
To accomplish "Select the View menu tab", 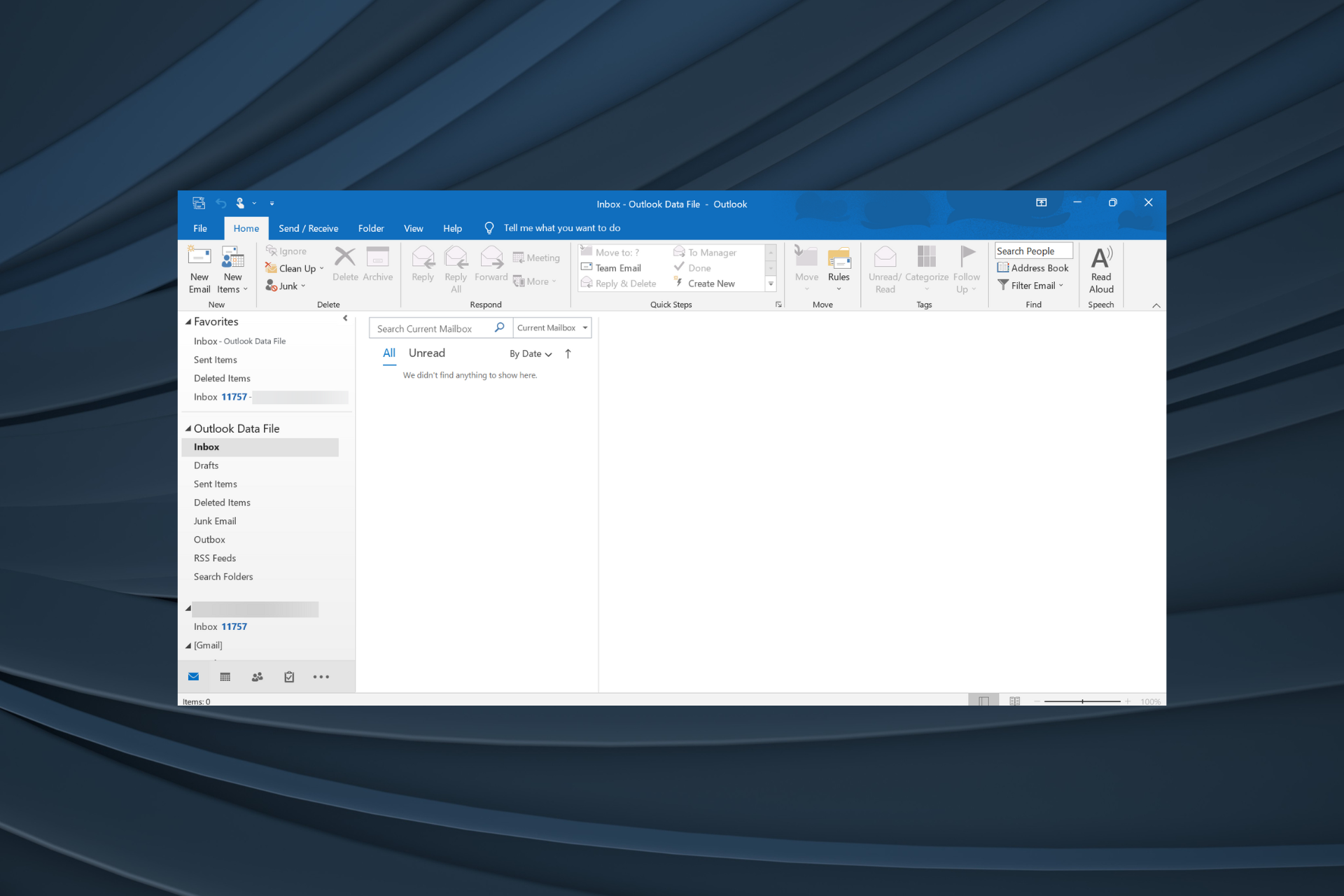I will click(412, 228).
